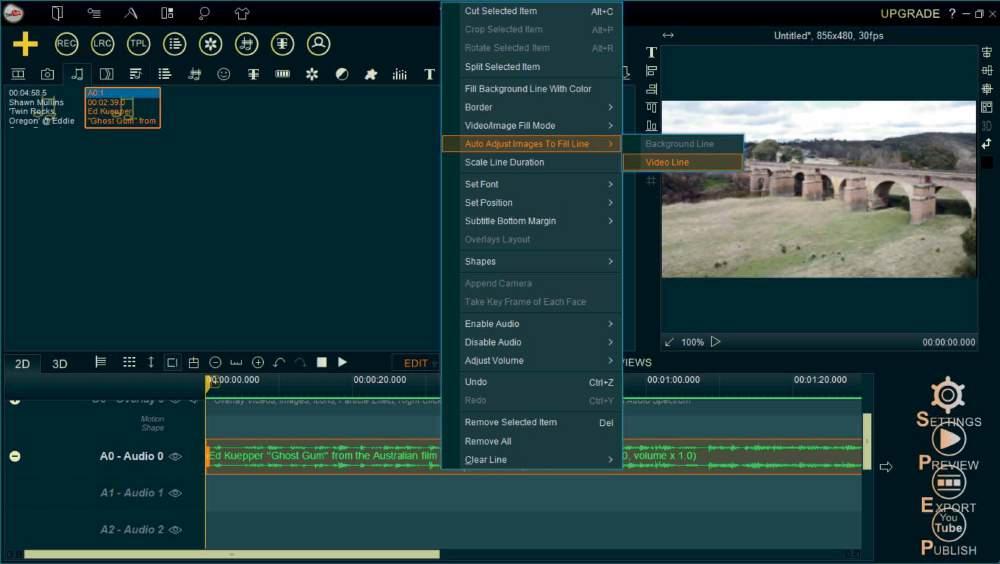The width and height of the screenshot is (1000, 564).
Task: Click the UPGRADE link
Action: point(910,14)
